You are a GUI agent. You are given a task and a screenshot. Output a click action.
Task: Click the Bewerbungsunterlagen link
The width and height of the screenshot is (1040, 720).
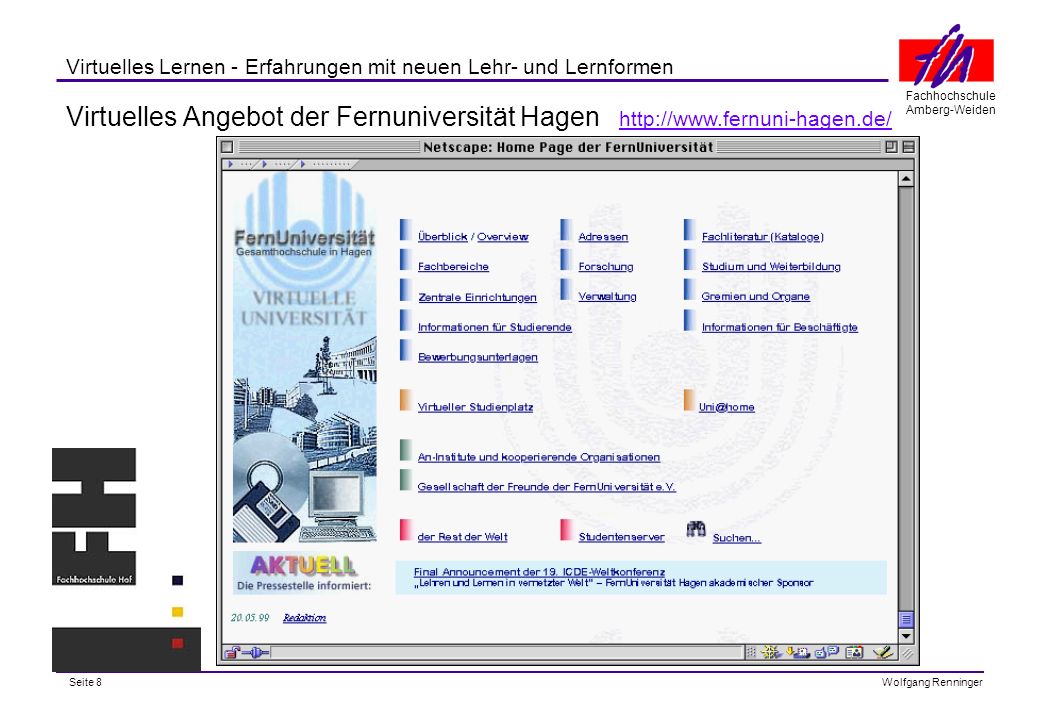pyautogui.click(x=478, y=357)
